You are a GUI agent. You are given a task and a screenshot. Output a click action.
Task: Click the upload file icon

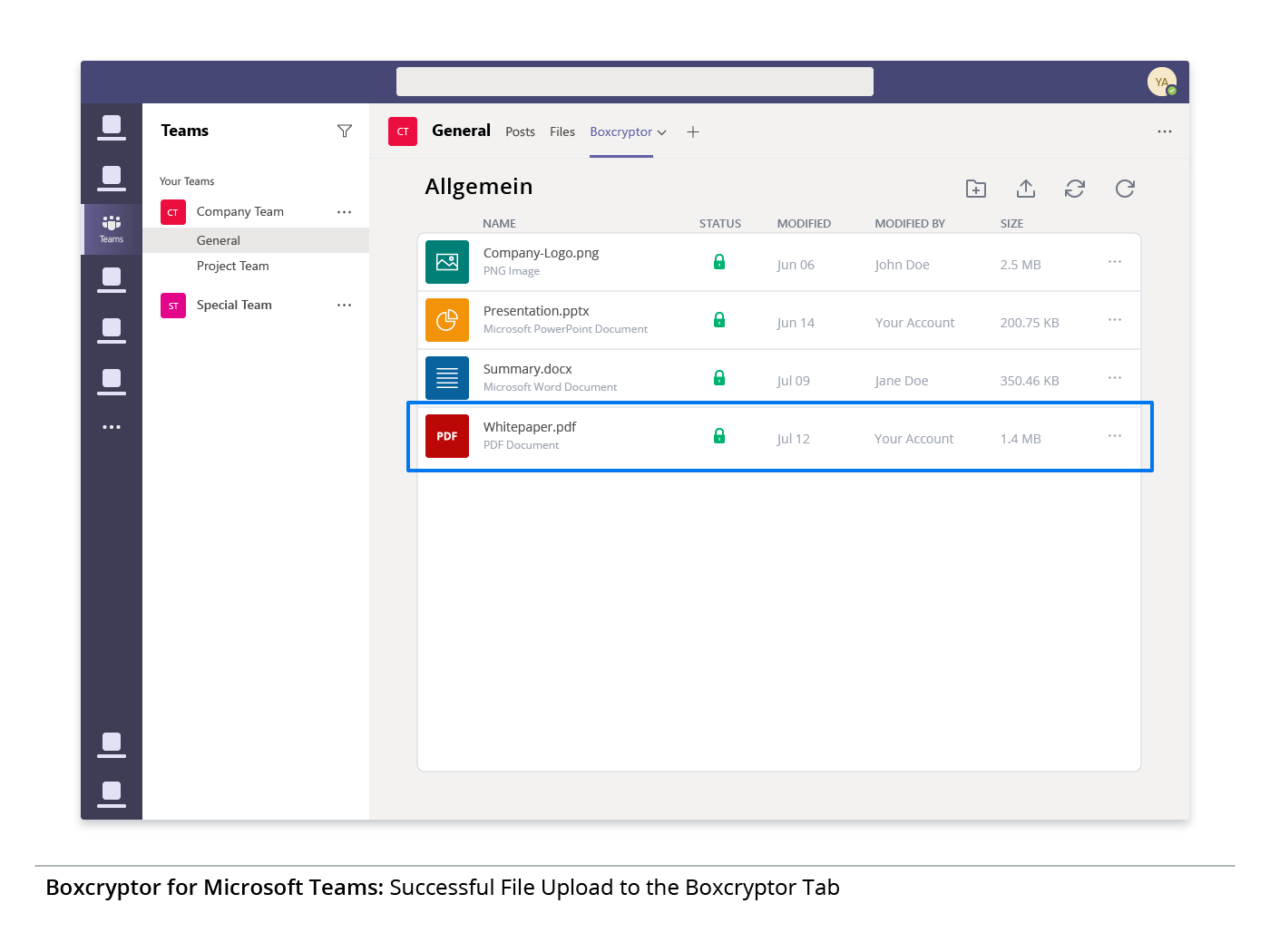tap(1026, 189)
